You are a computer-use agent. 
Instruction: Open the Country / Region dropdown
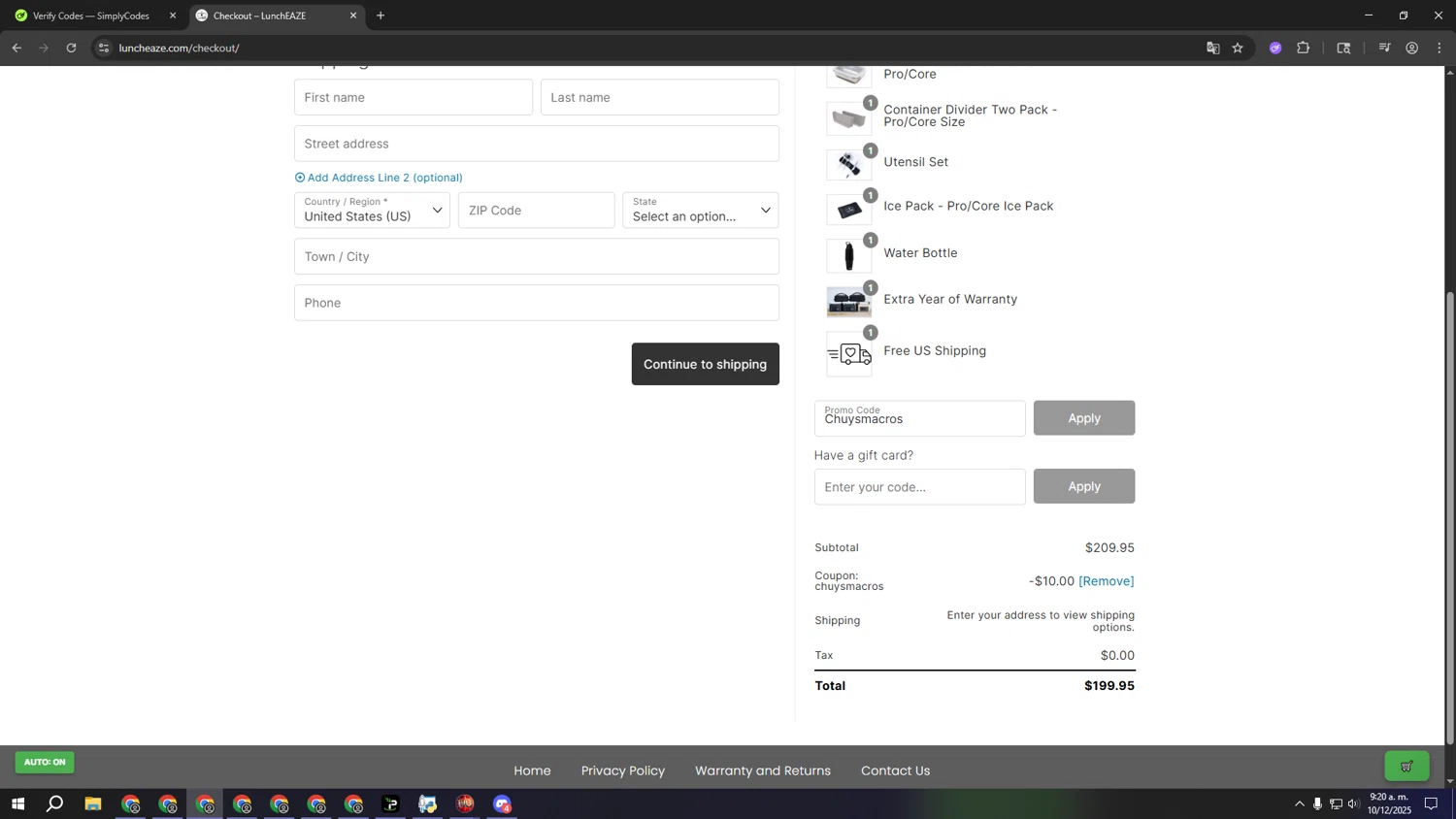coord(372,211)
